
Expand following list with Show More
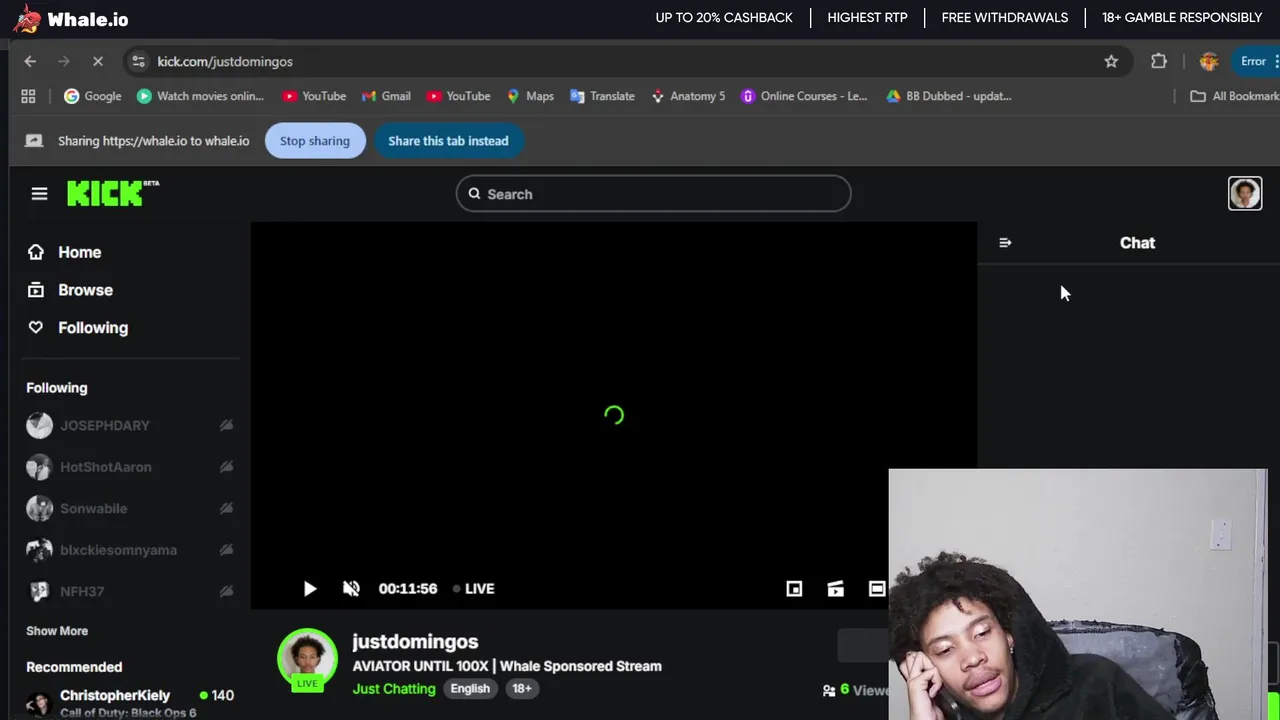point(57,631)
